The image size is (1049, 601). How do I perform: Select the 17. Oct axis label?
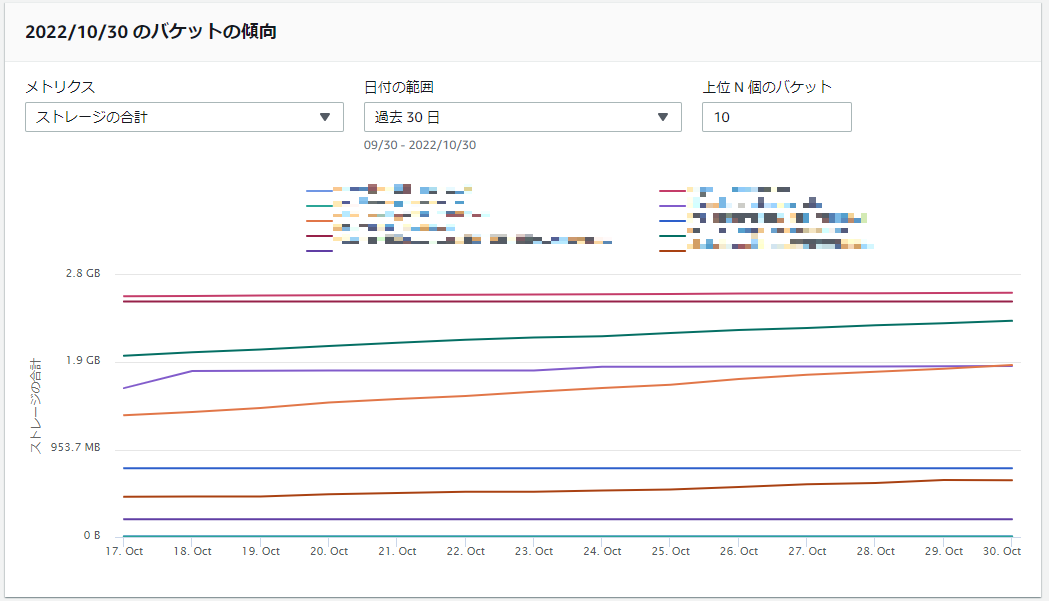tap(126, 550)
